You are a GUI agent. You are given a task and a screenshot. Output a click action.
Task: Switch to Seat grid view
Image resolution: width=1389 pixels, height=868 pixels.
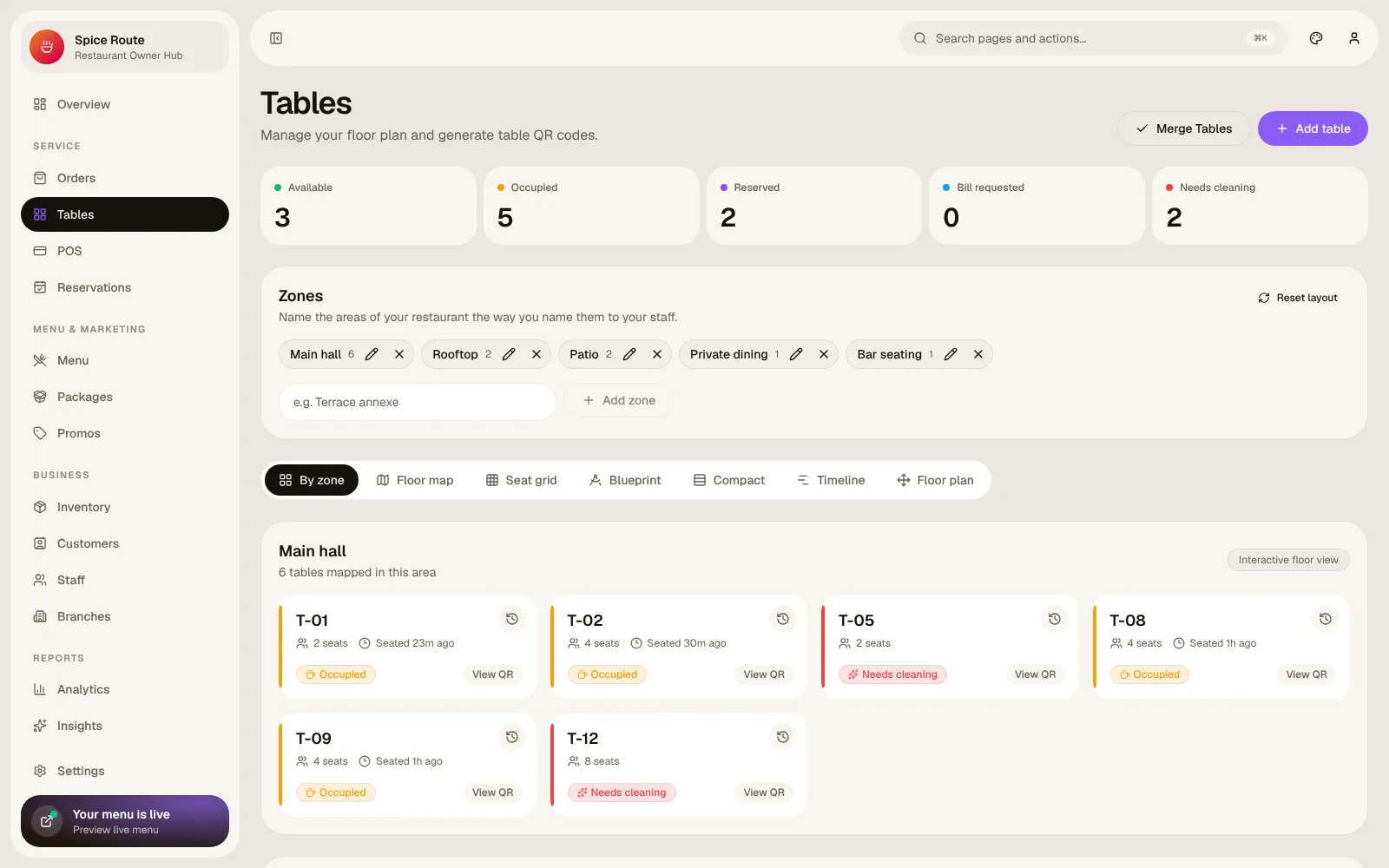click(521, 480)
